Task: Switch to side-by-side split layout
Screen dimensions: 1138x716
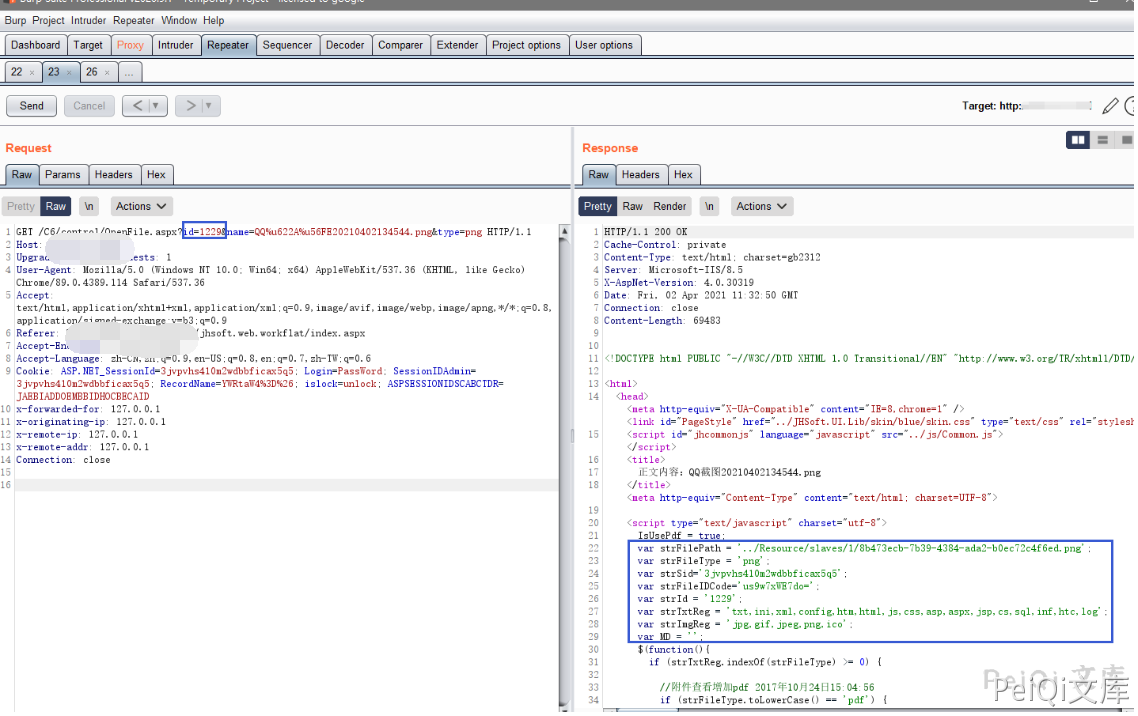Action: click(1078, 140)
